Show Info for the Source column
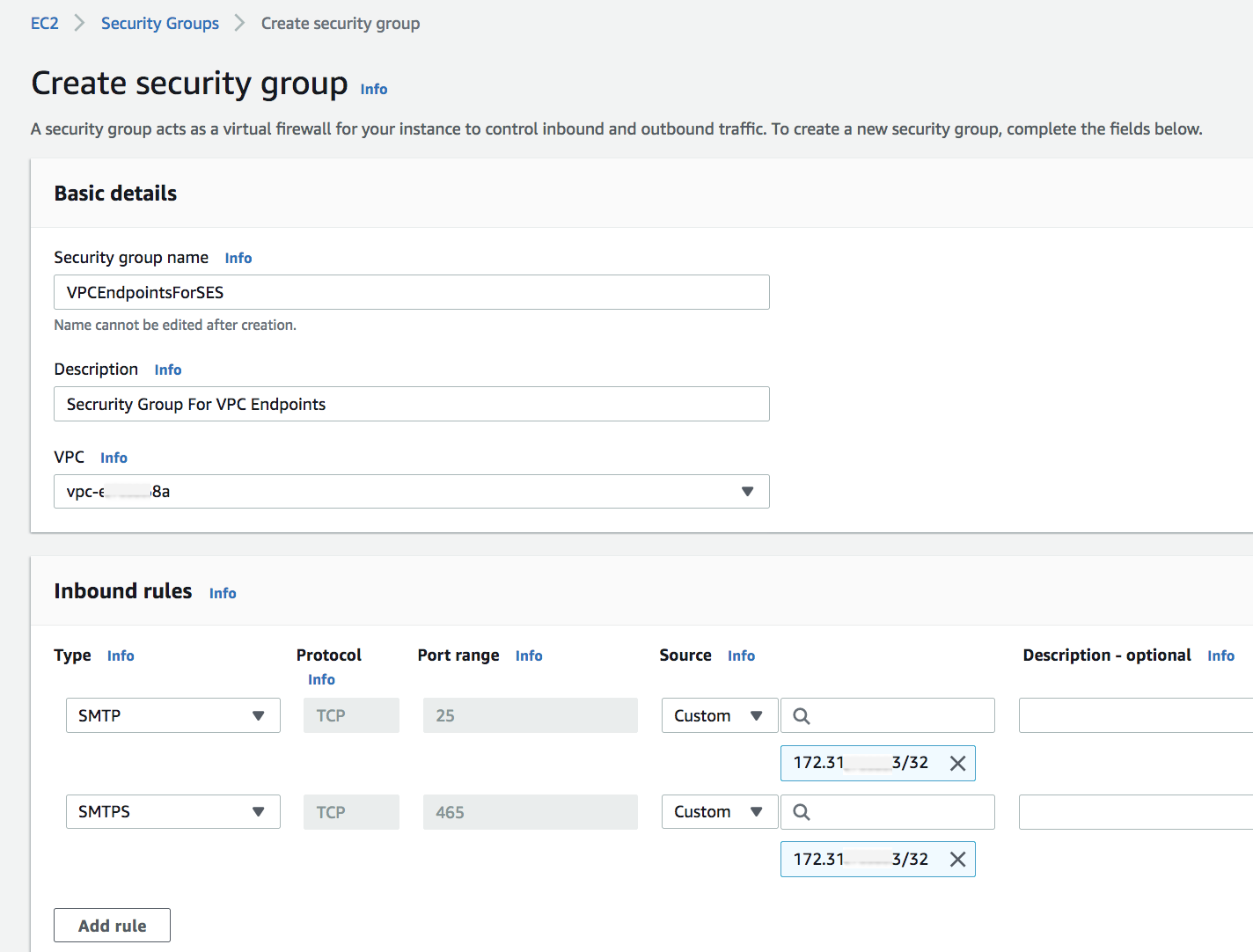 pyautogui.click(x=741, y=656)
